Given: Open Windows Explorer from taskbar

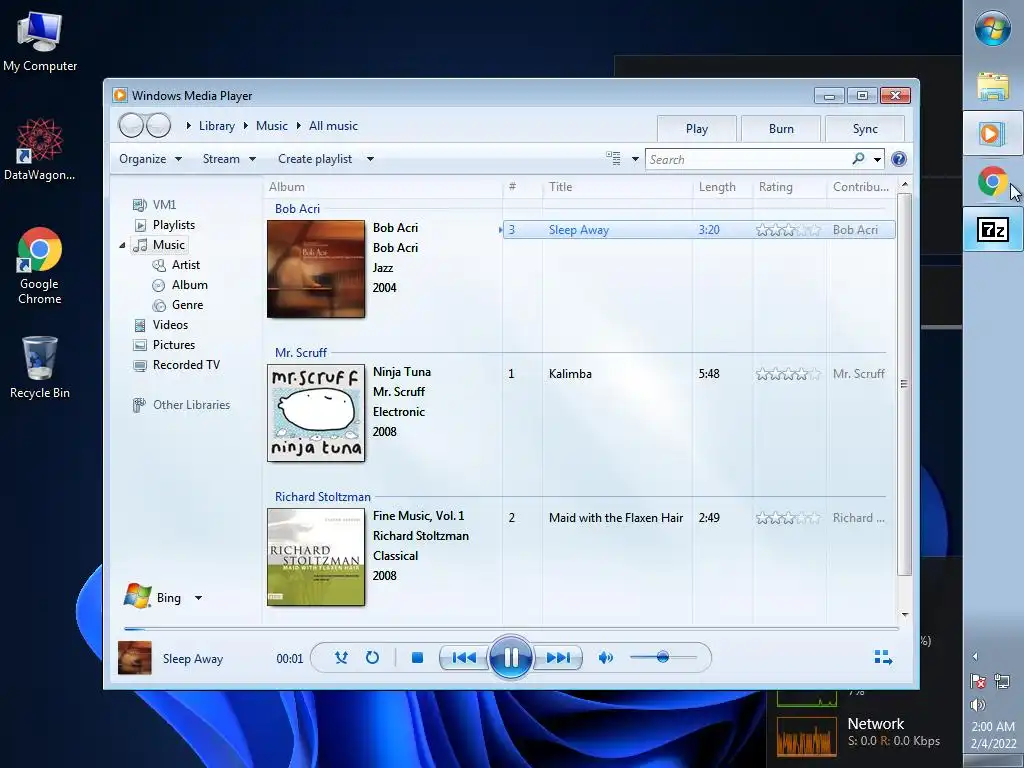Looking at the screenshot, I should (993, 86).
